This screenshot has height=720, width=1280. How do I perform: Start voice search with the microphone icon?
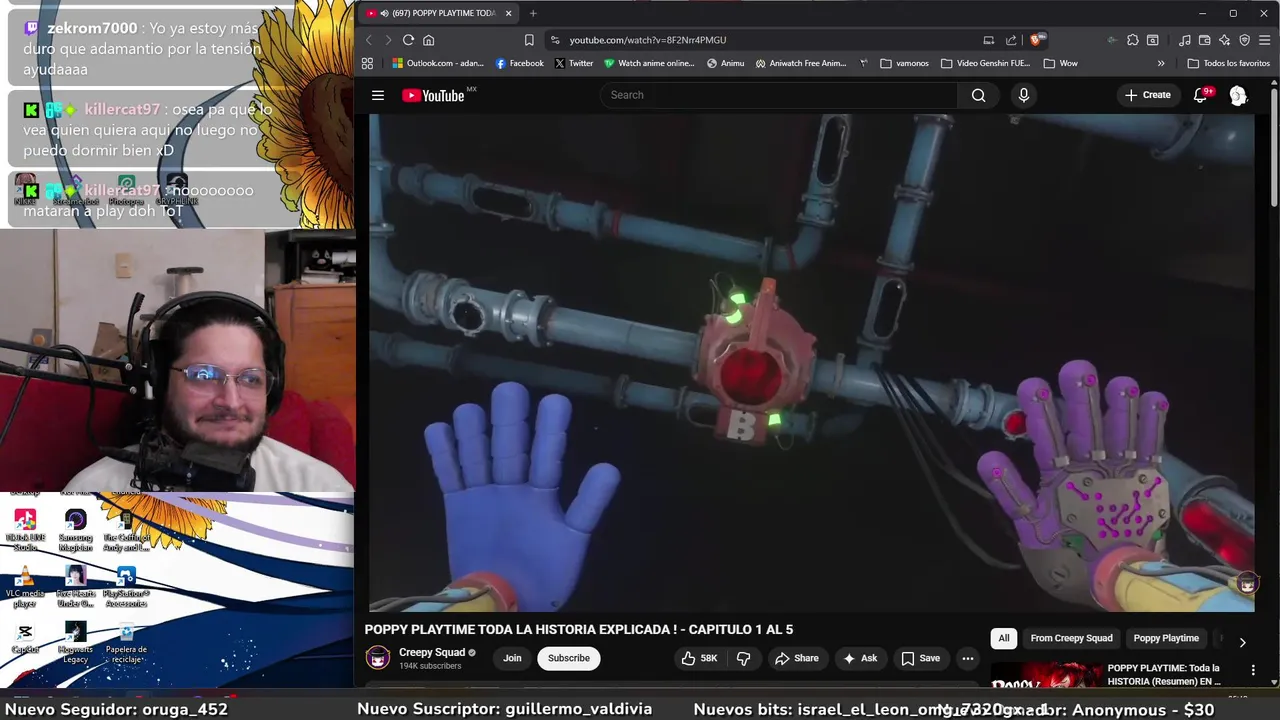point(1023,95)
